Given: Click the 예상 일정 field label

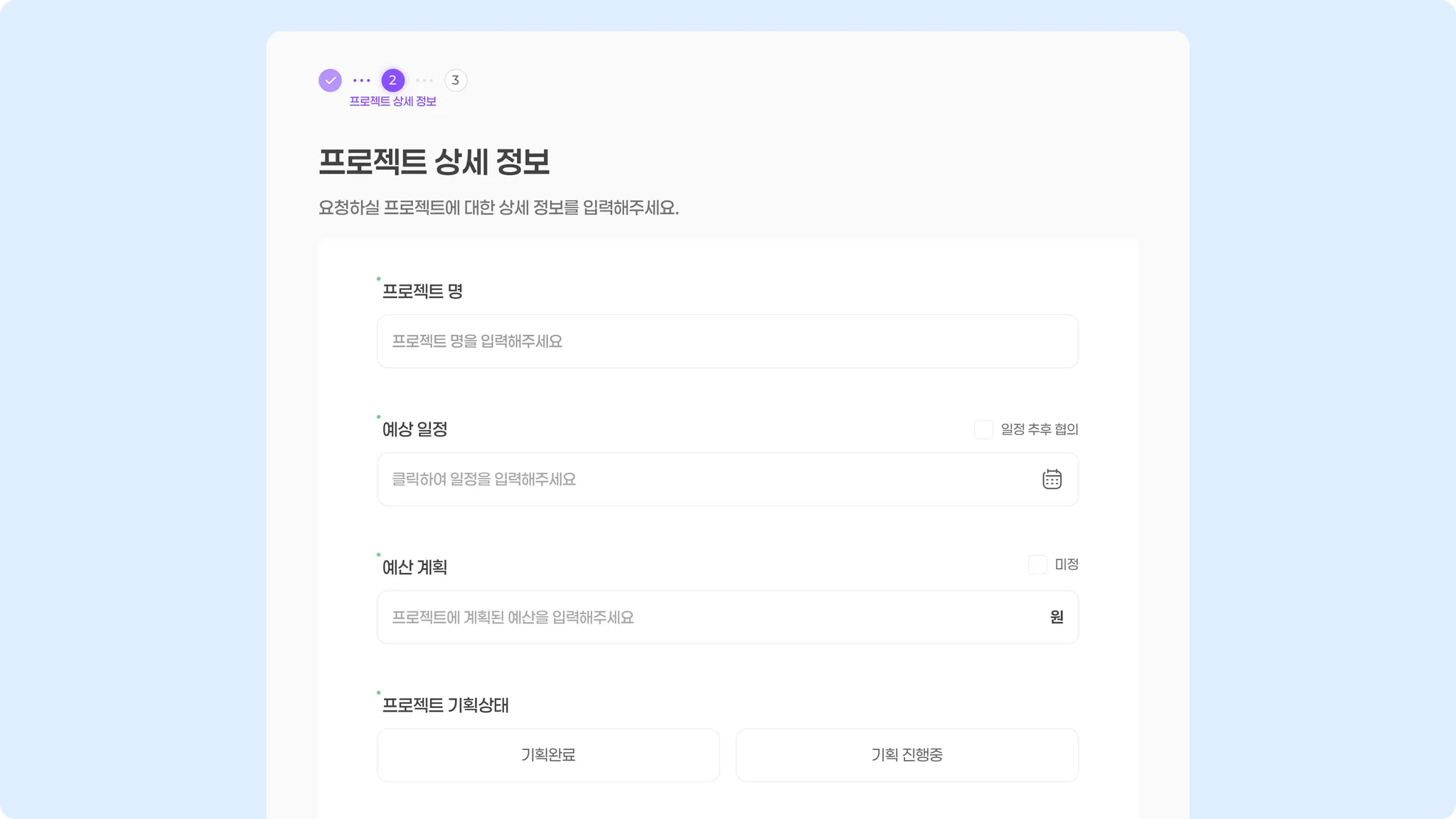Looking at the screenshot, I should point(414,429).
